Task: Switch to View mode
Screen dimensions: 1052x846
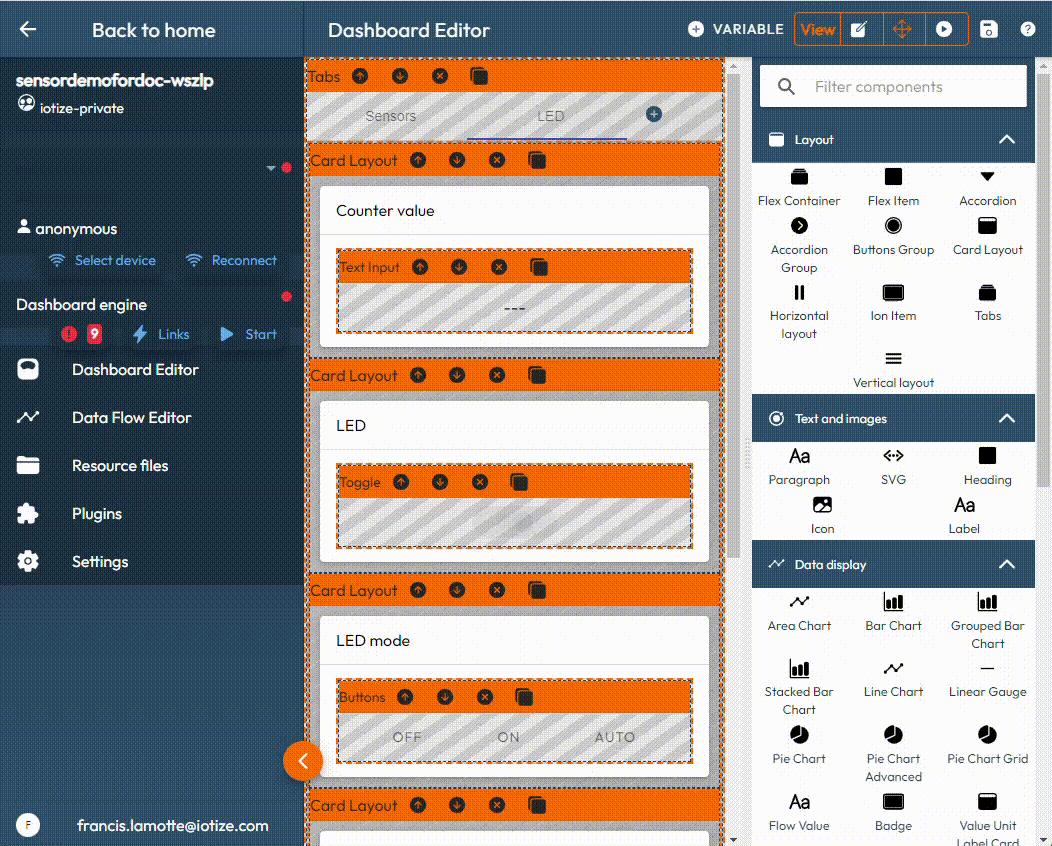Action: 817,29
